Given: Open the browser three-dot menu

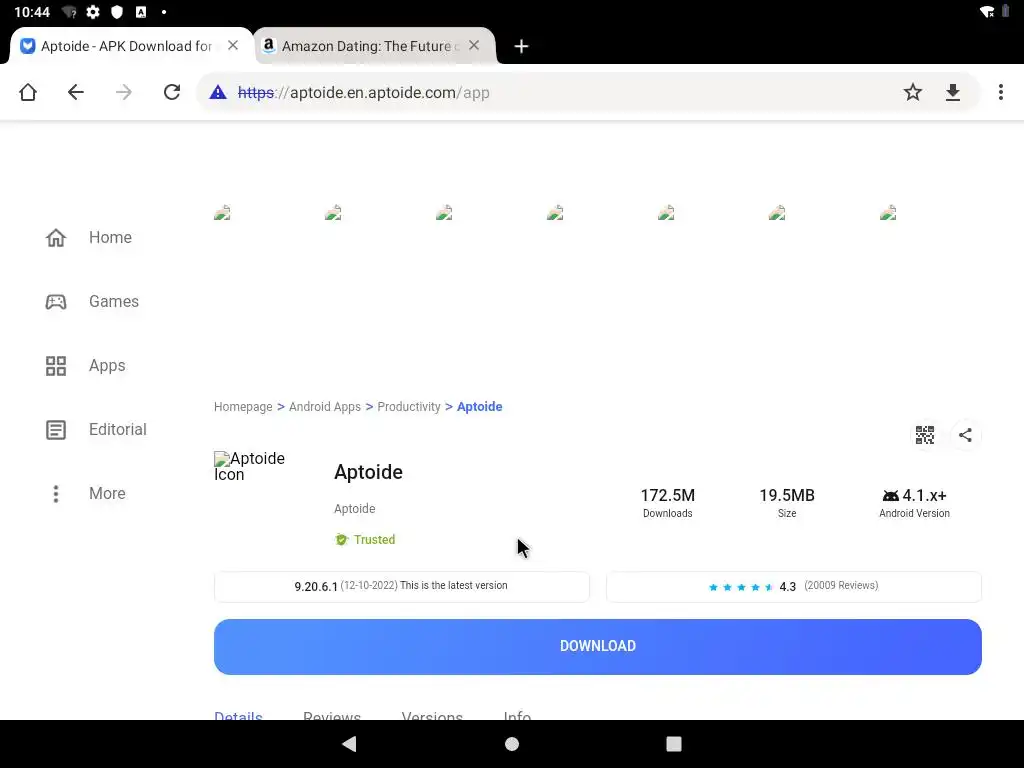Looking at the screenshot, I should coord(1000,92).
